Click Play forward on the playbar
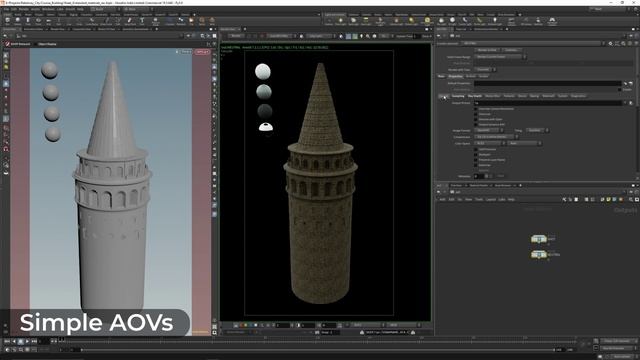Viewport: 640px width, 360px height. click(x=27, y=341)
